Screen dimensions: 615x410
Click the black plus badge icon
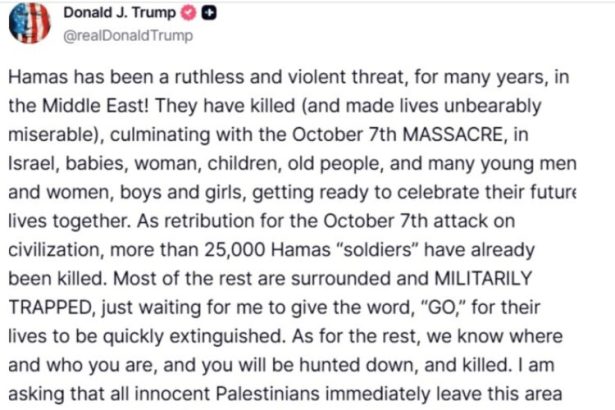(x=208, y=13)
